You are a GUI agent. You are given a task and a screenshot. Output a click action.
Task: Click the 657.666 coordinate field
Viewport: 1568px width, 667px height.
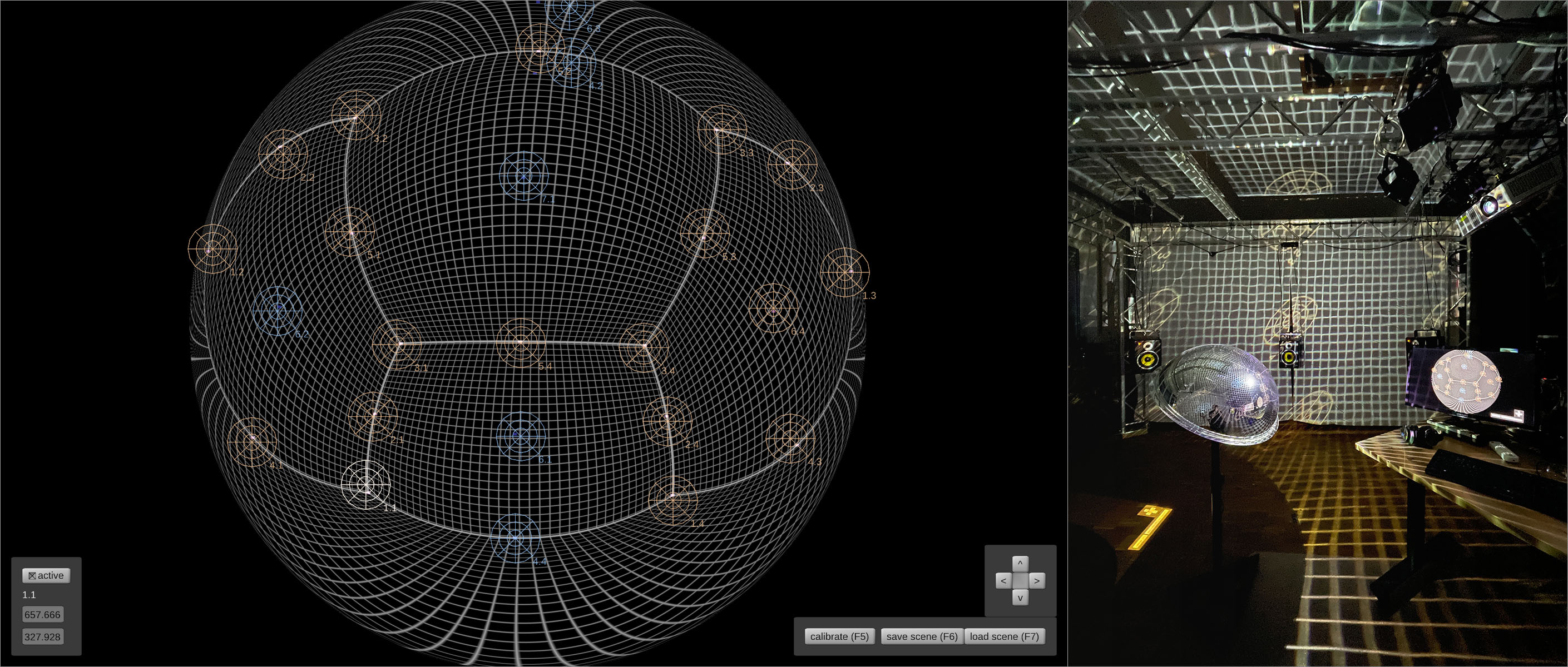(43, 615)
